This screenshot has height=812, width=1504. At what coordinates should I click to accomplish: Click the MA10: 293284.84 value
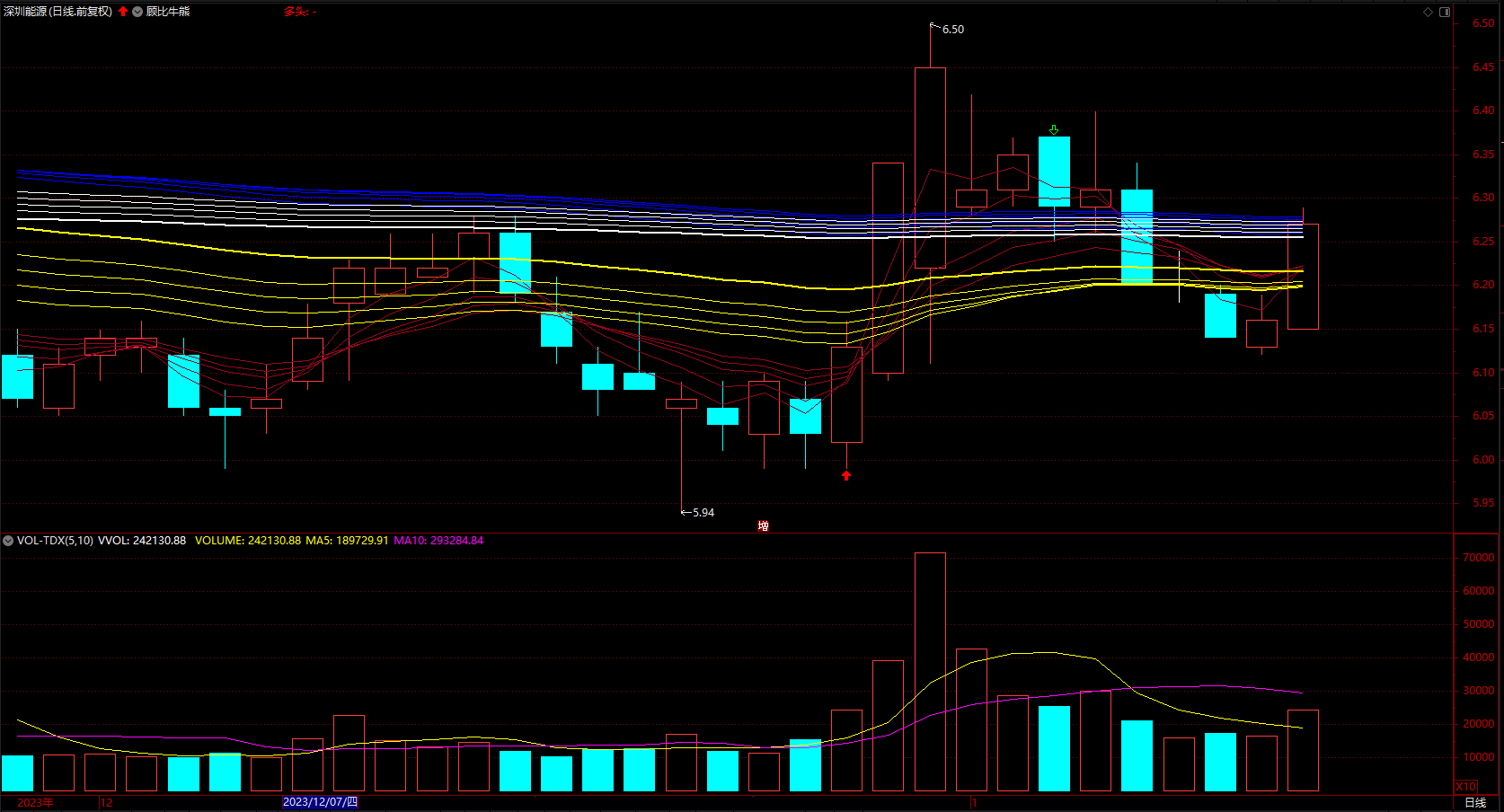(x=438, y=541)
